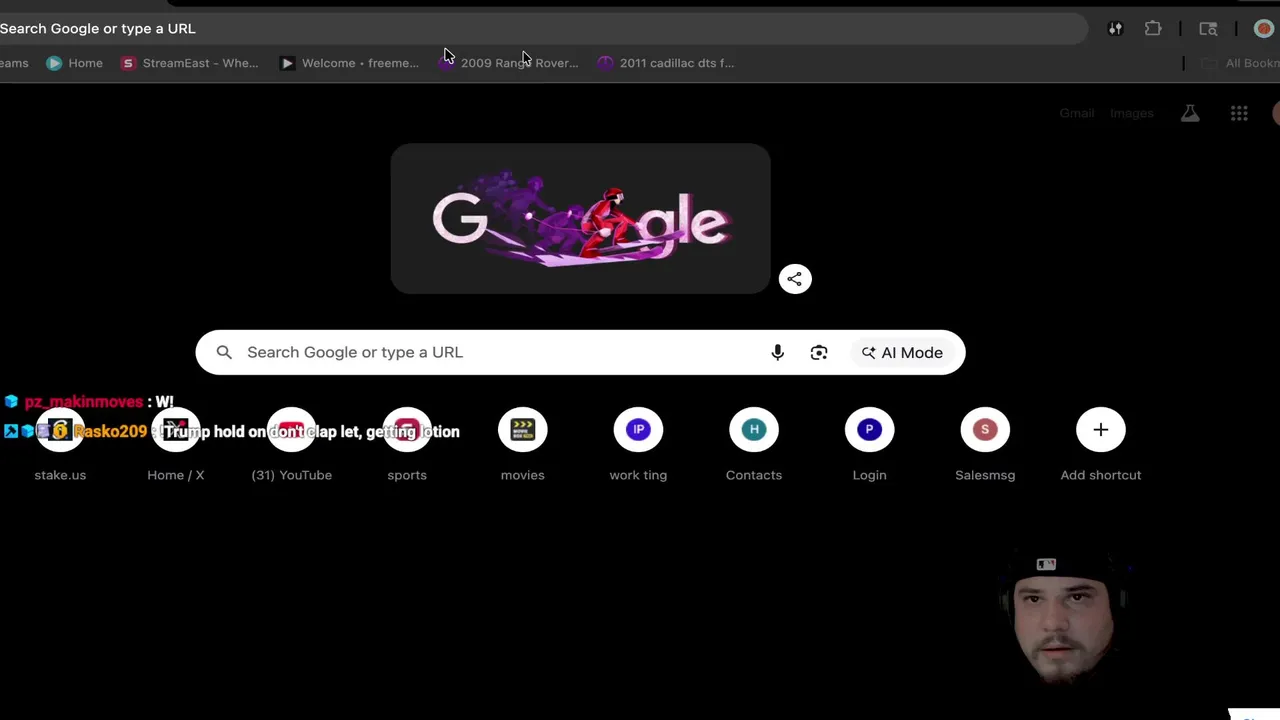Start voice search with microphone icon
1280x720 pixels.
point(777,352)
